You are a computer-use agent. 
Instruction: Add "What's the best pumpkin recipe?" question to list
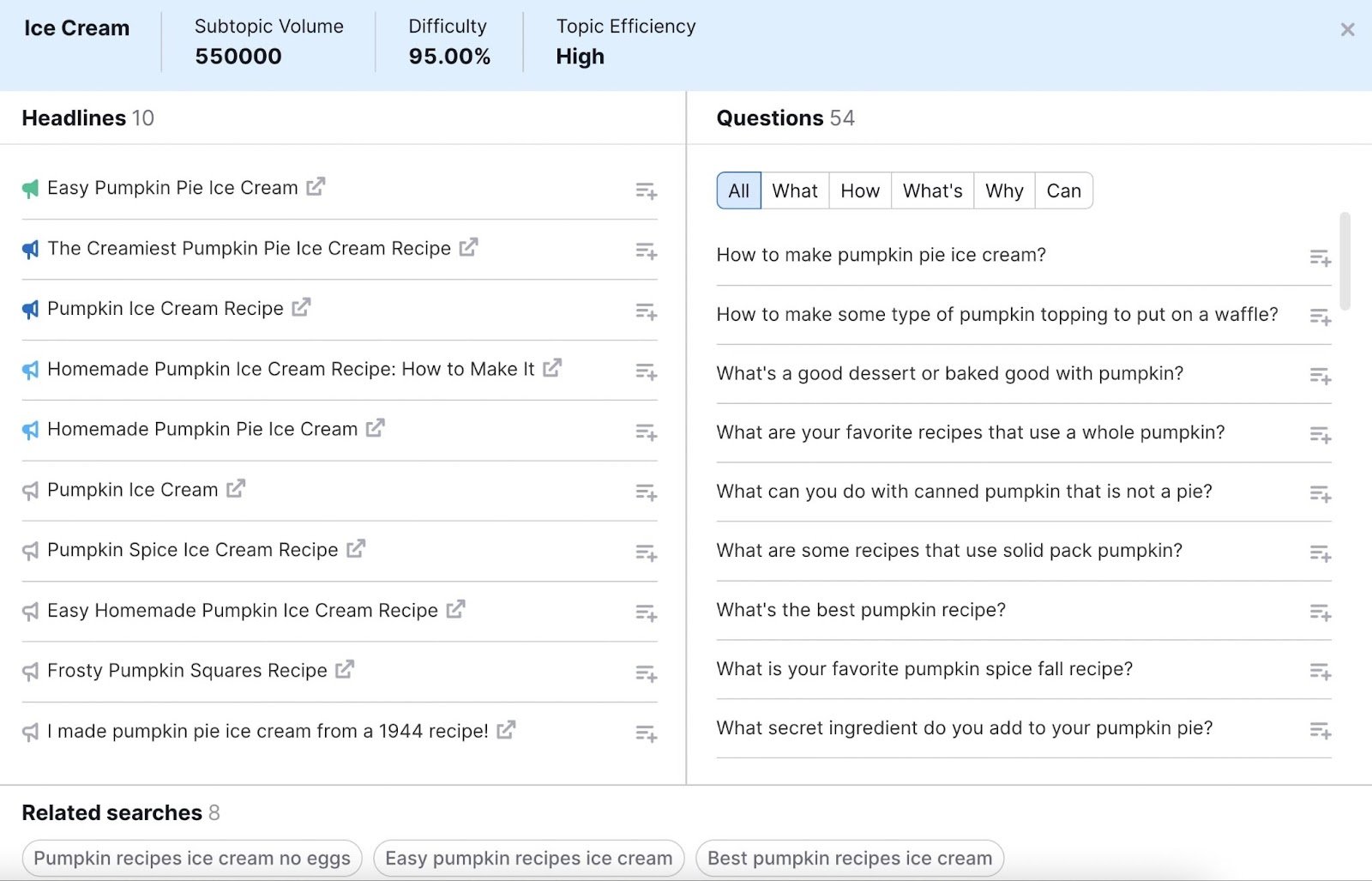1320,612
